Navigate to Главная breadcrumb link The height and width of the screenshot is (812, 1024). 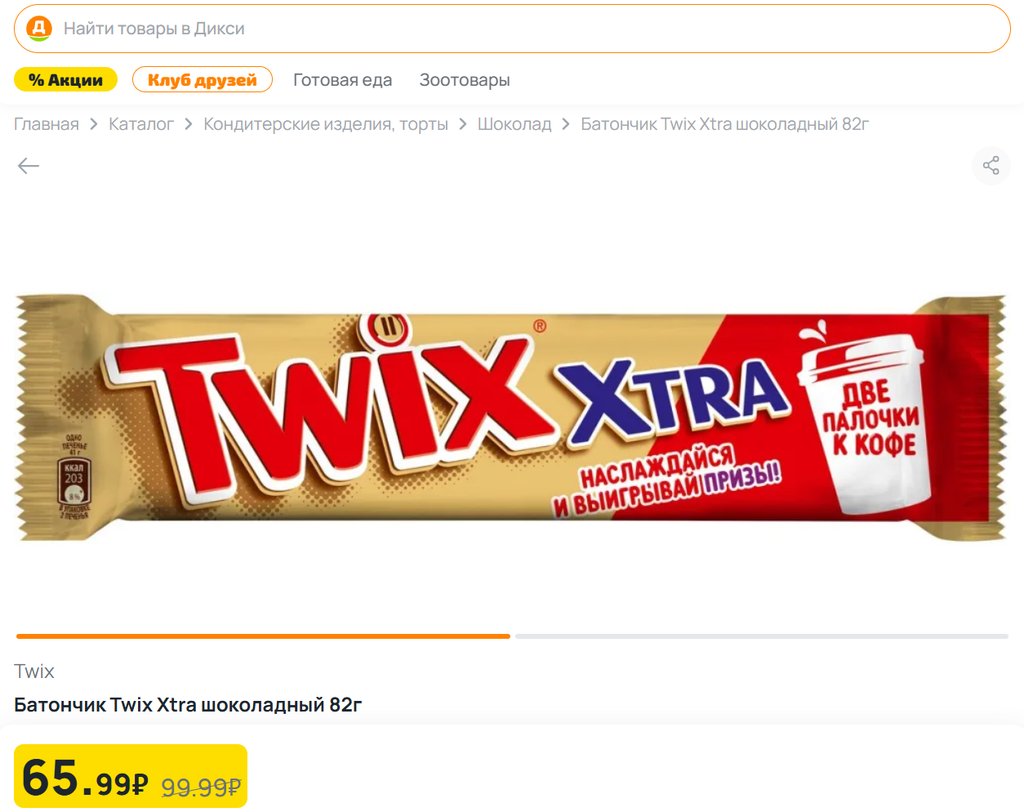(46, 124)
